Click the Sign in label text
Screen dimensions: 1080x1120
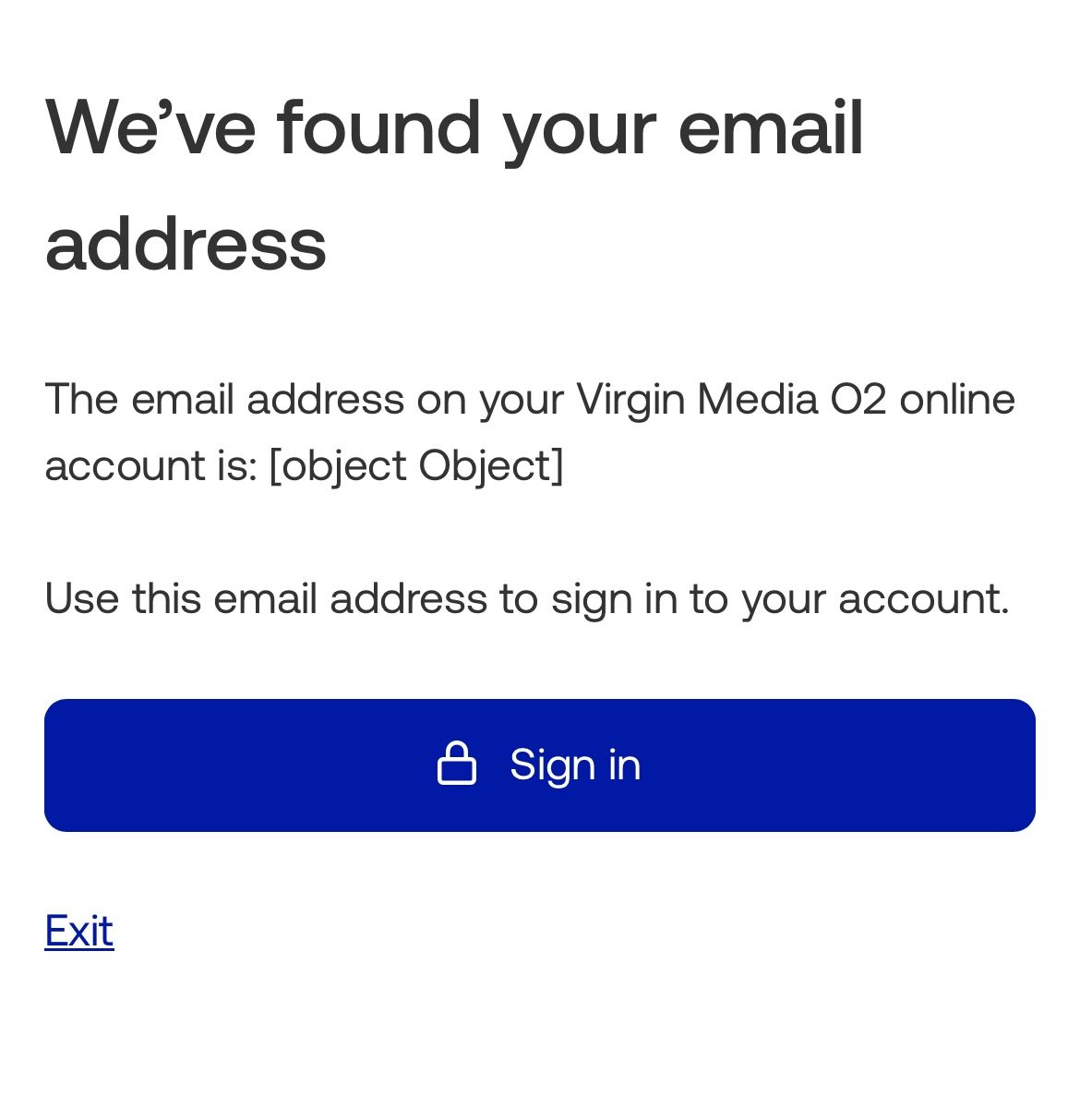point(574,764)
